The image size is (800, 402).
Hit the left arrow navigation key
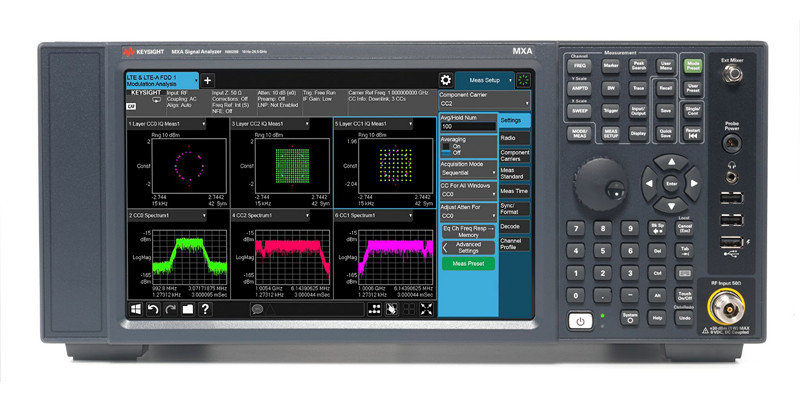pyautogui.click(x=649, y=184)
